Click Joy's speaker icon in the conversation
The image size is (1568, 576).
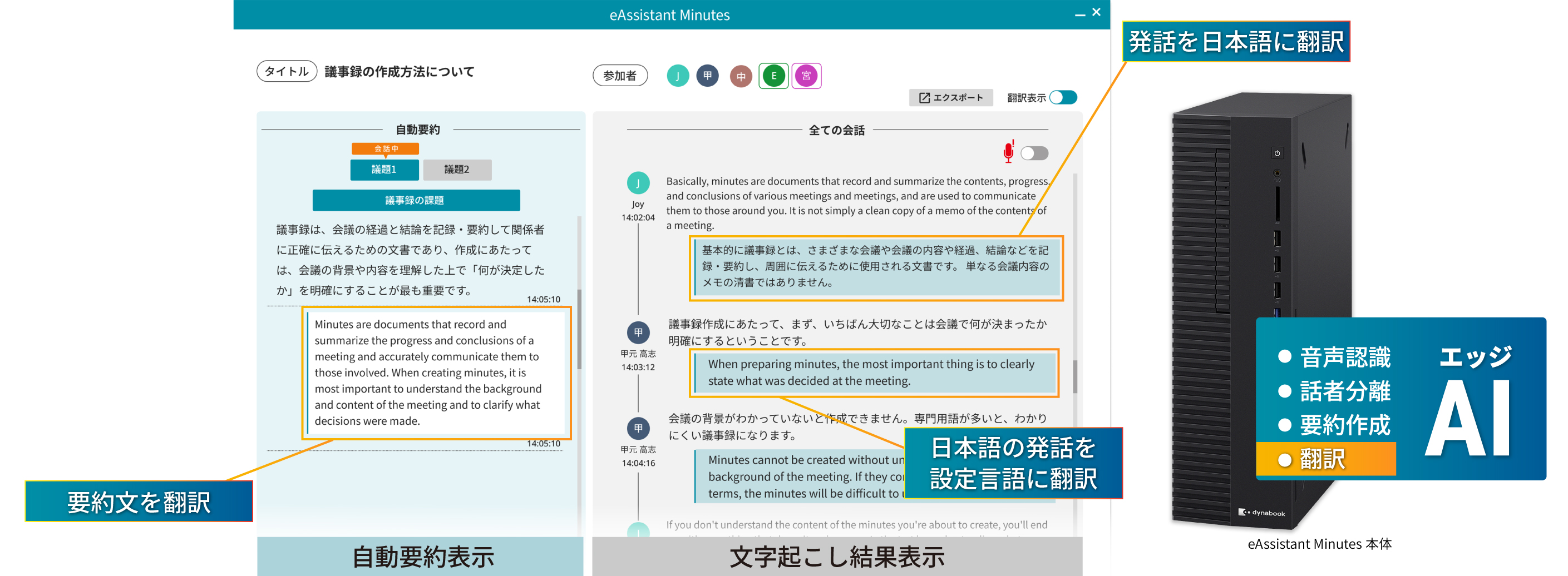click(638, 183)
